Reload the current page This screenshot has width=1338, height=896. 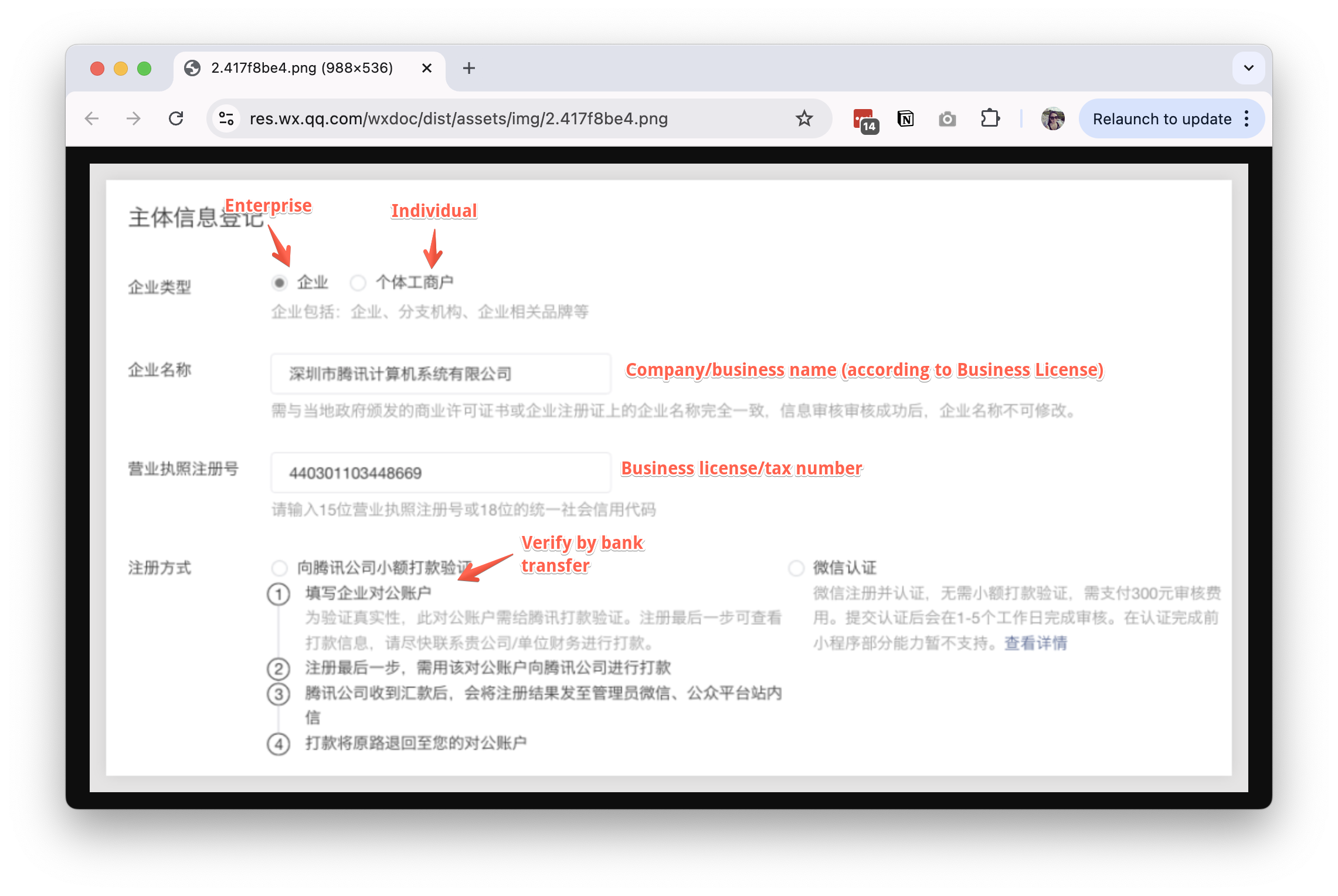(176, 118)
